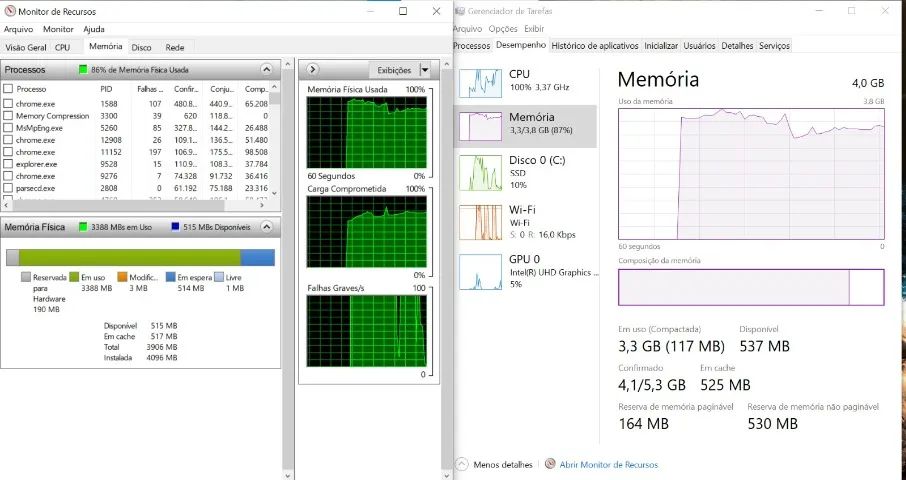This screenshot has width=906, height=480.
Task: Check the Memory Compression process checkbox
Action: pyautogui.click(x=8, y=116)
